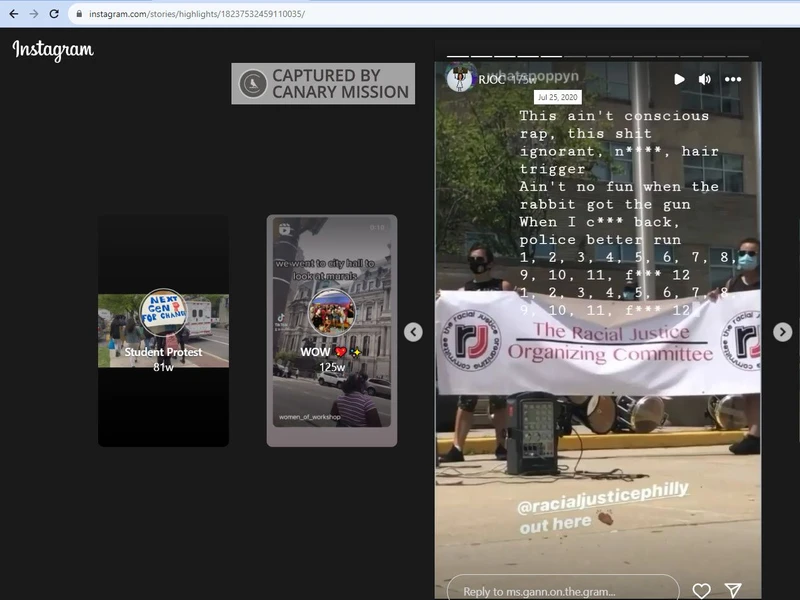Share the story via paper plane icon
This screenshot has width=800, height=600.
coord(733,590)
